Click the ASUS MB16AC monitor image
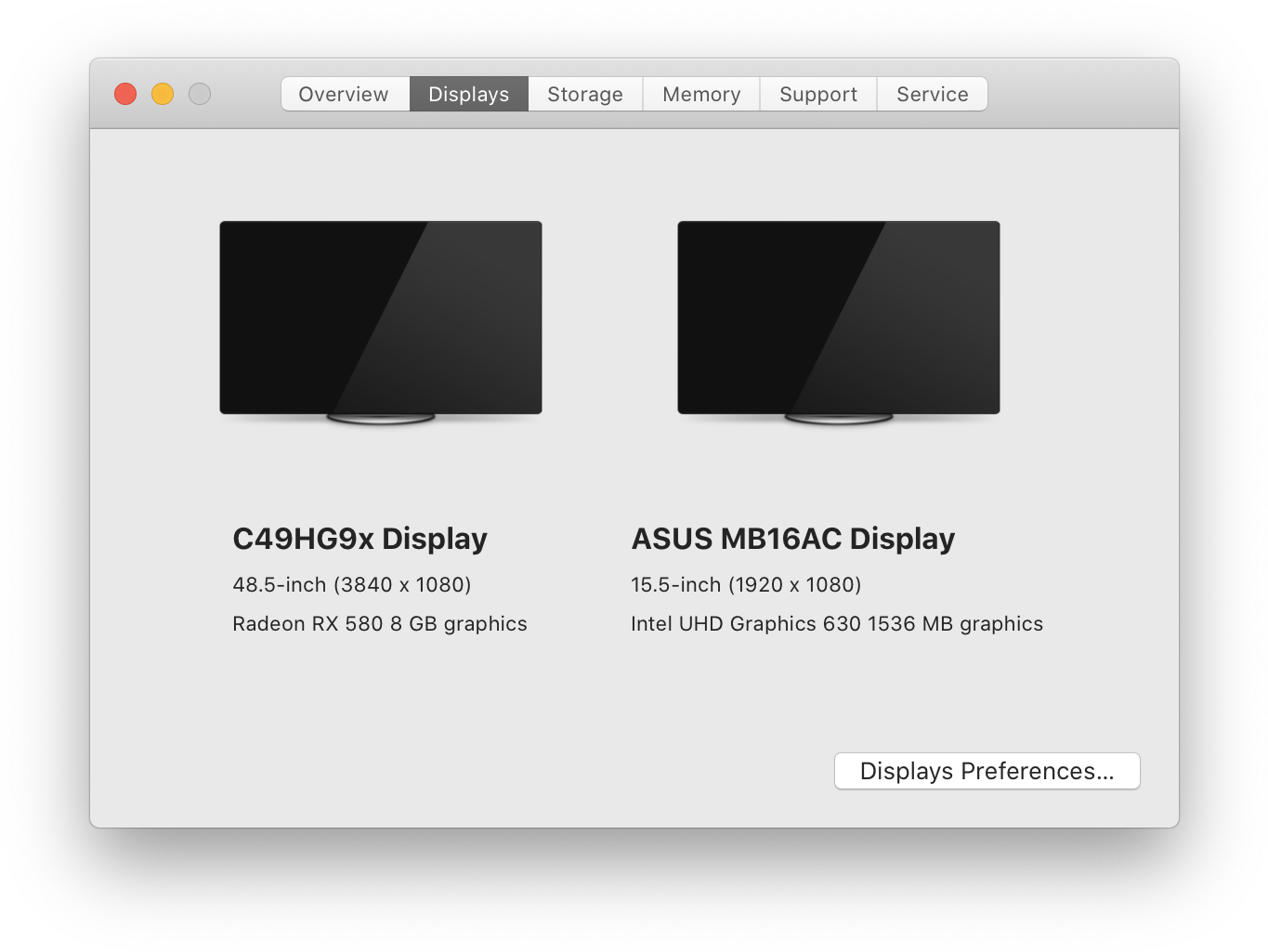Image resolution: width=1268 pixels, height=952 pixels. [839, 322]
